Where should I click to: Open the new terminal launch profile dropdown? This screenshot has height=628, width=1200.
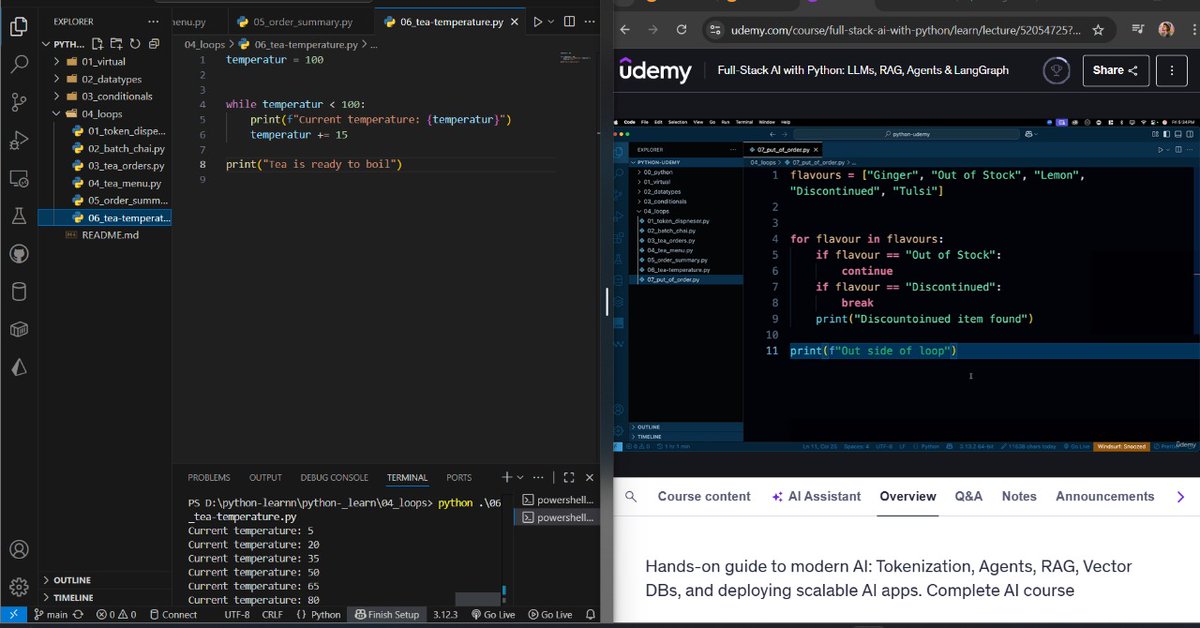(x=520, y=477)
